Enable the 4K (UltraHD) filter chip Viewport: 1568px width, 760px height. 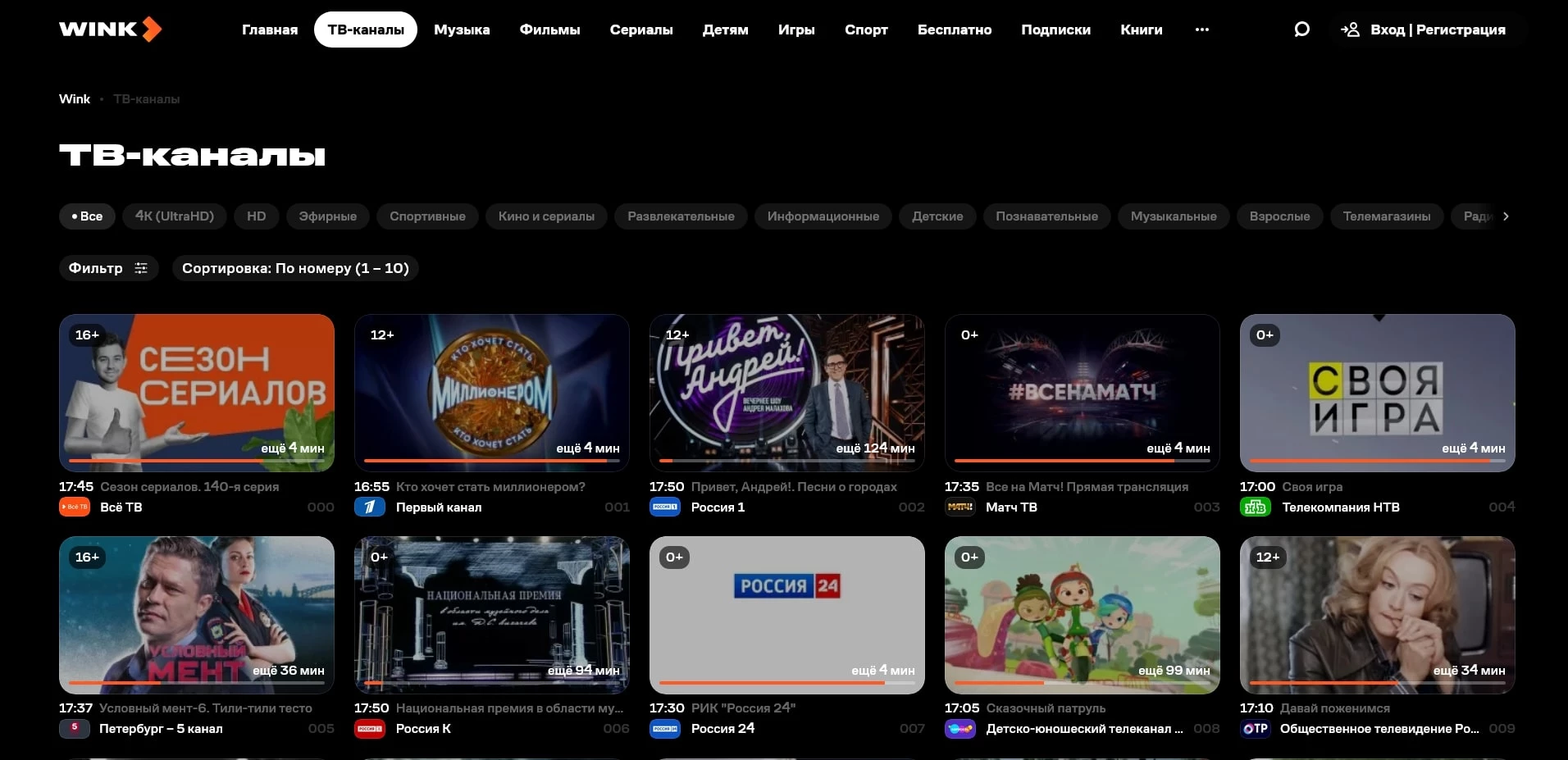pos(174,216)
